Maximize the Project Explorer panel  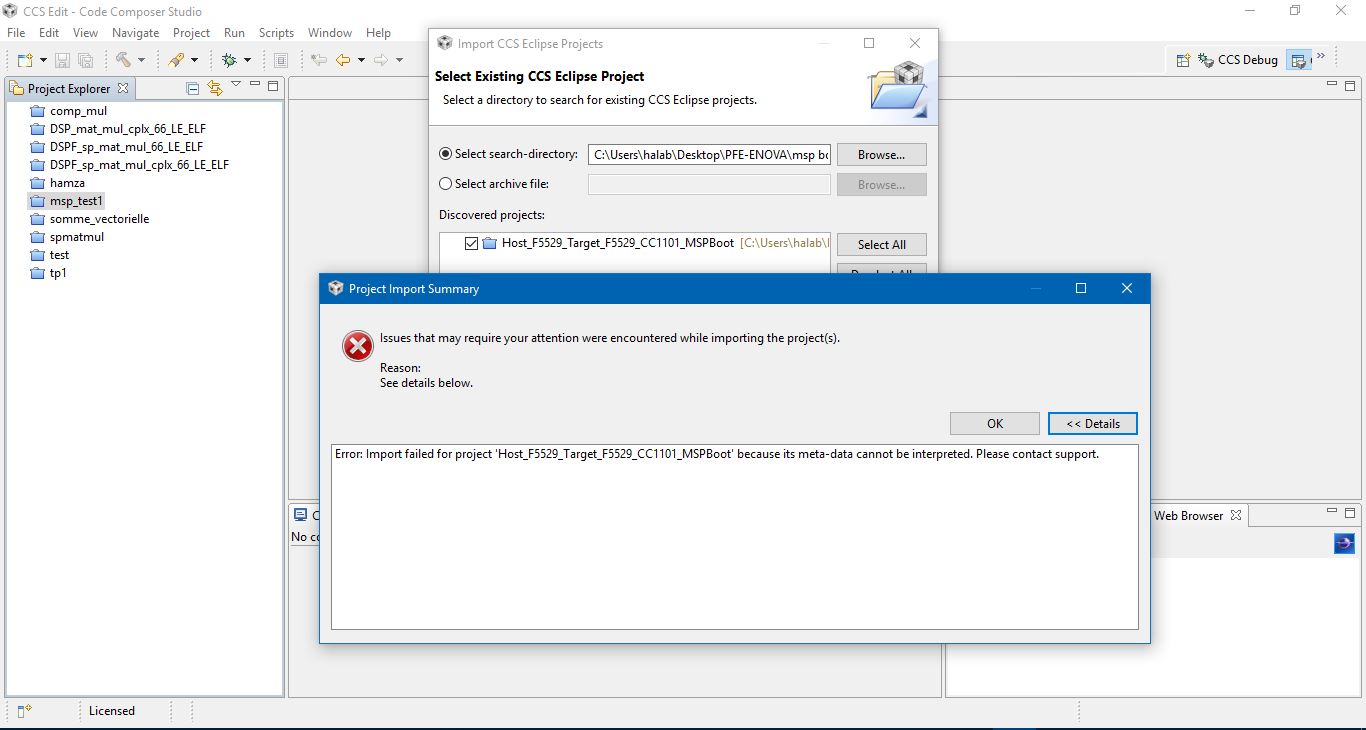click(x=272, y=86)
